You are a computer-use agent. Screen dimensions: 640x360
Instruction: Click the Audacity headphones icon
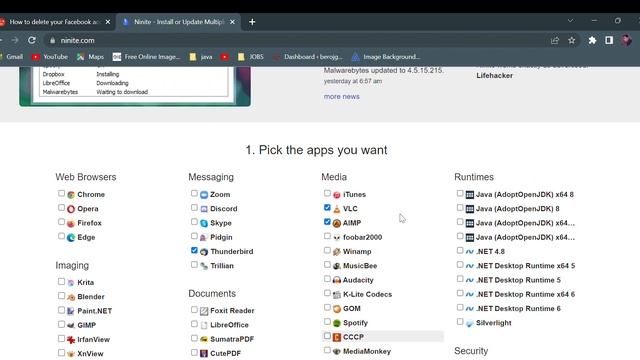[337, 280]
